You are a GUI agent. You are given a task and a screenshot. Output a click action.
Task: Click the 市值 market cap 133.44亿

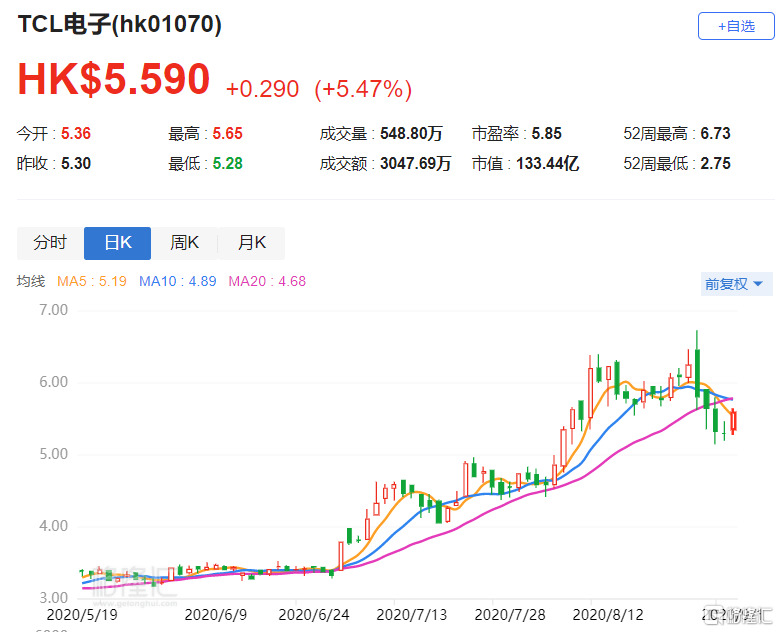coord(547,163)
